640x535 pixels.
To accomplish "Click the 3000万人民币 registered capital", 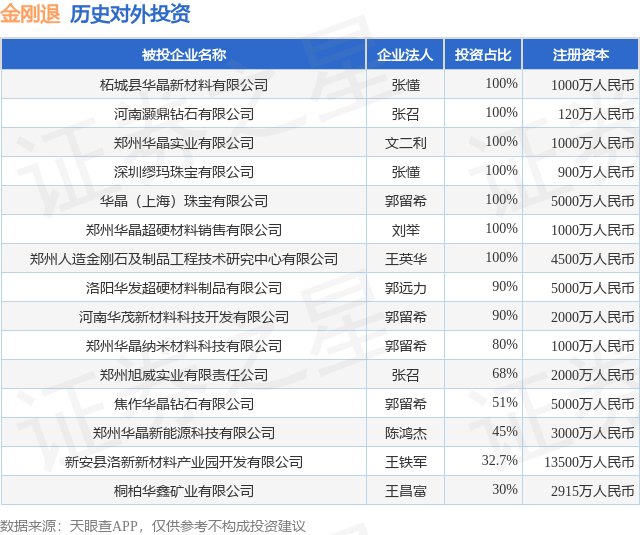I will point(593,433).
